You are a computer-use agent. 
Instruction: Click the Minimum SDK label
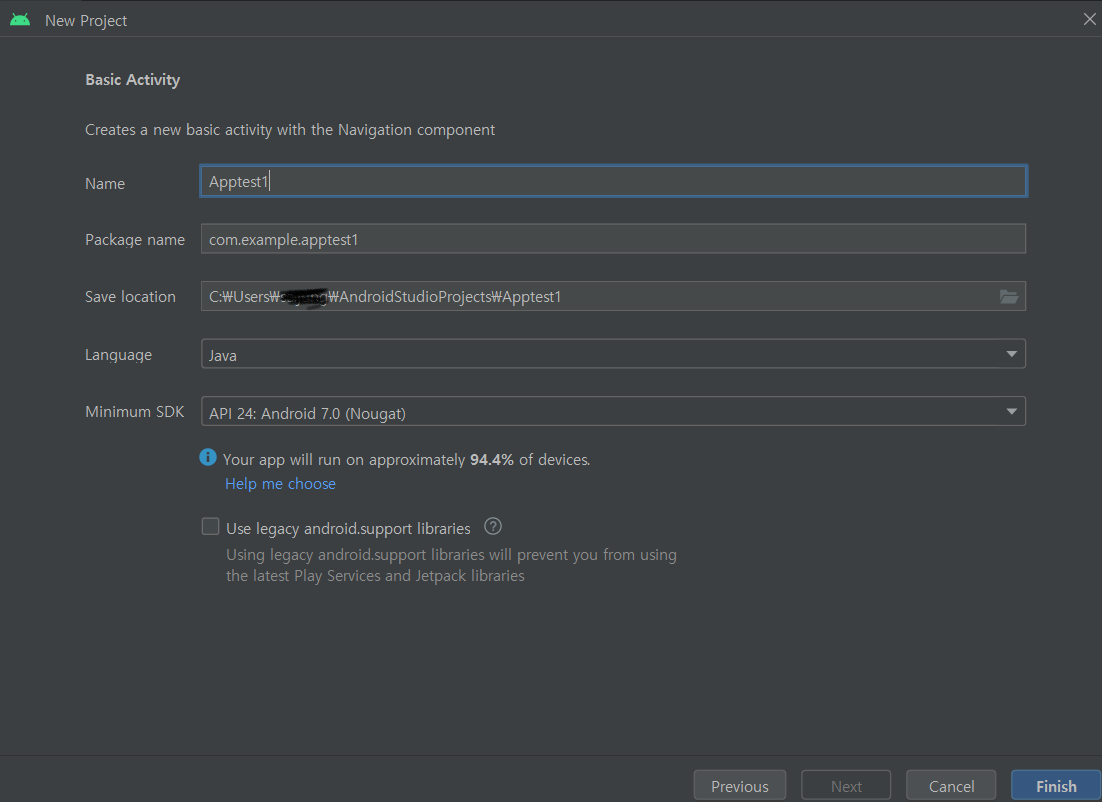click(134, 412)
